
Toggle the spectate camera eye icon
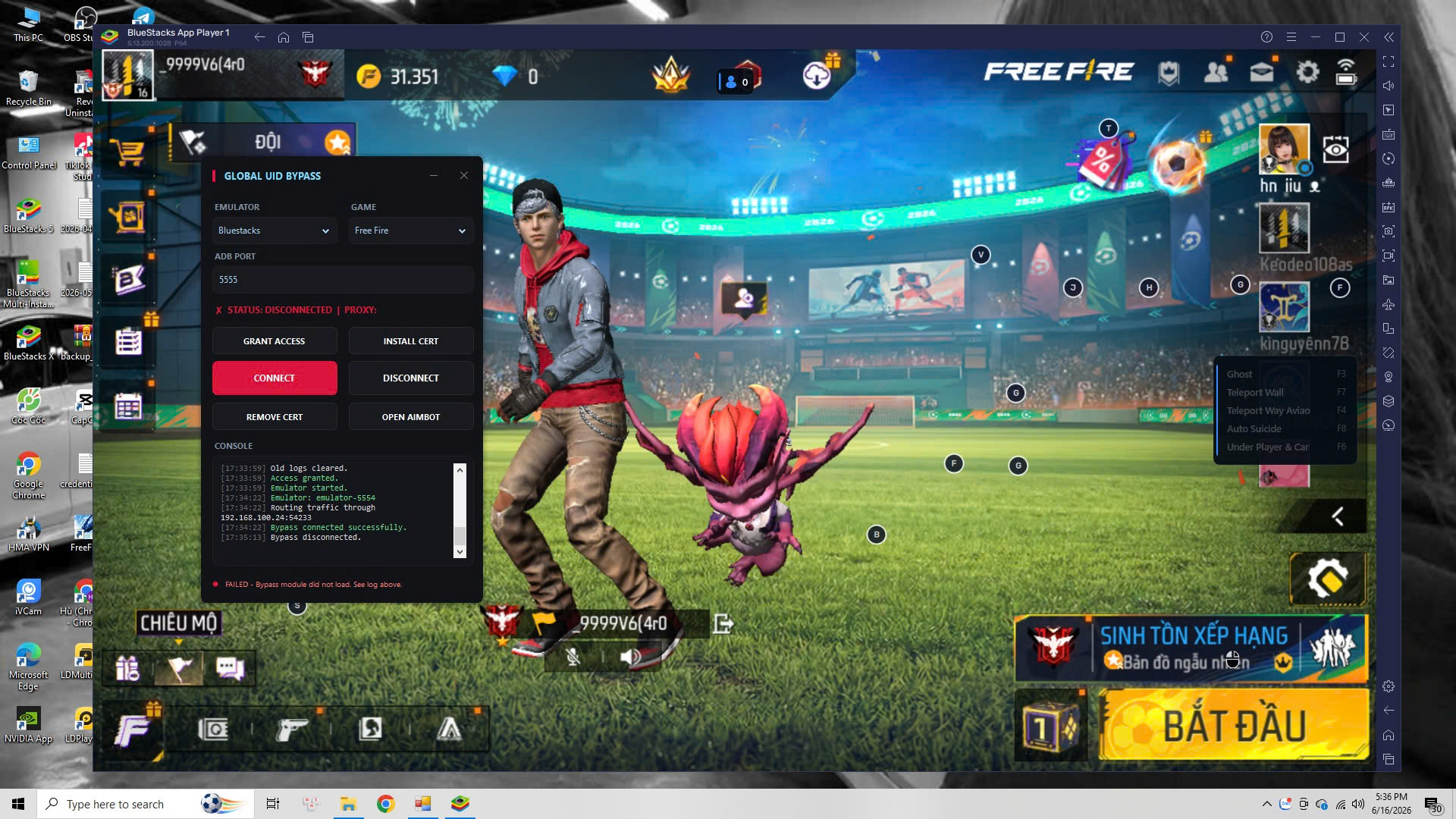coord(1335,149)
